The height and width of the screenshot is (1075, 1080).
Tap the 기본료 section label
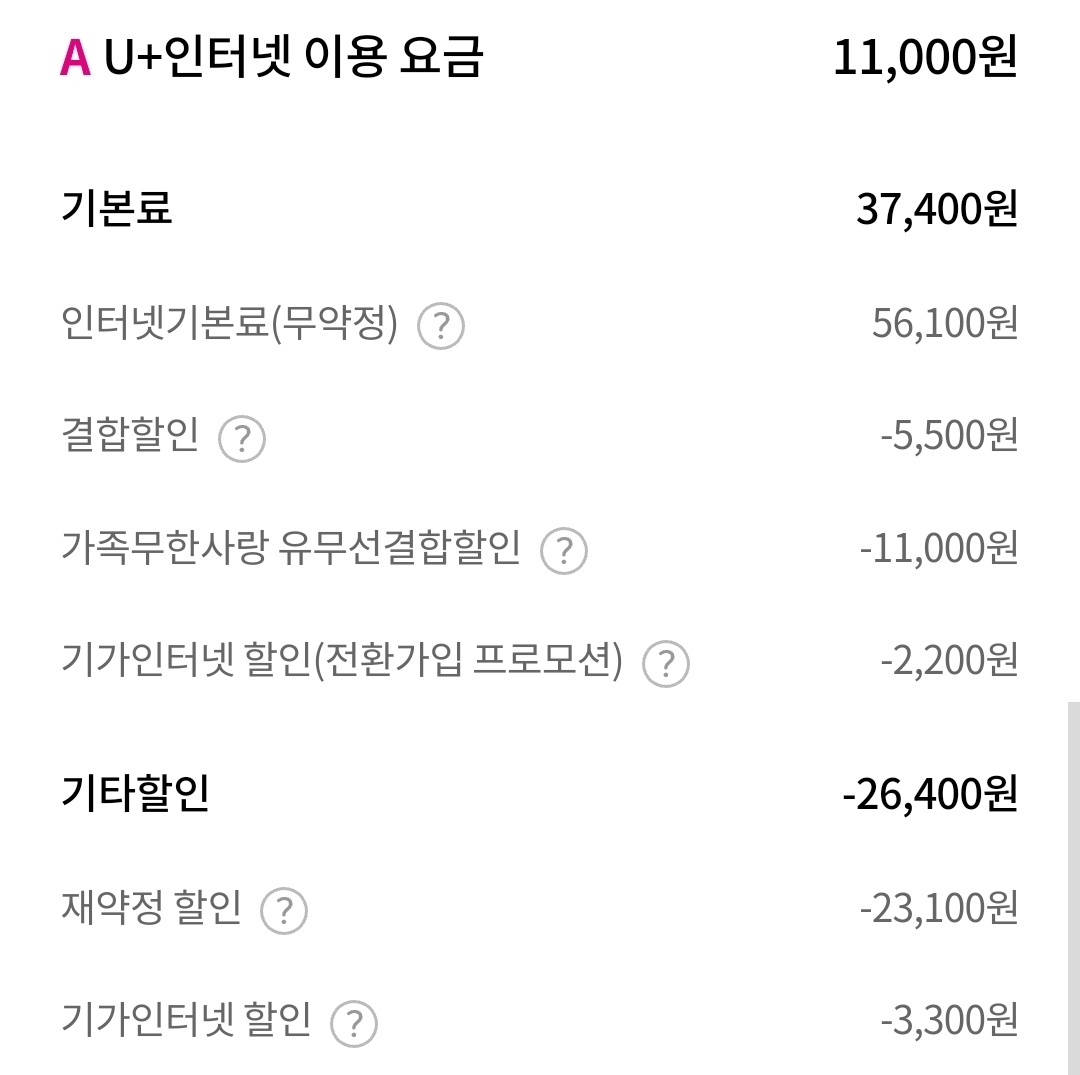[117, 209]
